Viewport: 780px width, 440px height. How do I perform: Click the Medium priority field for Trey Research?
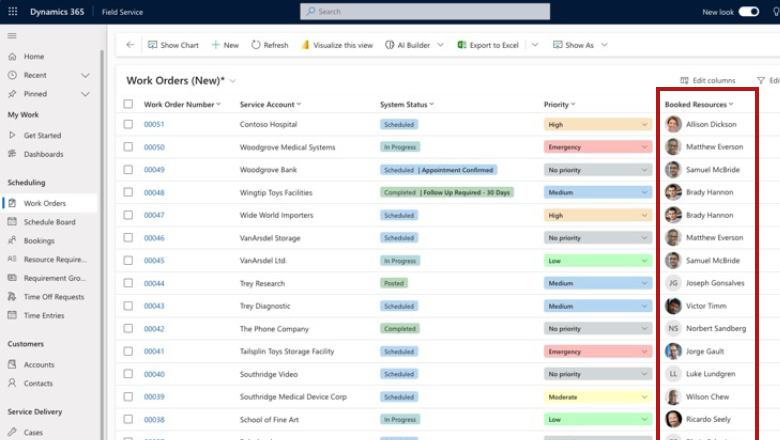(x=597, y=283)
